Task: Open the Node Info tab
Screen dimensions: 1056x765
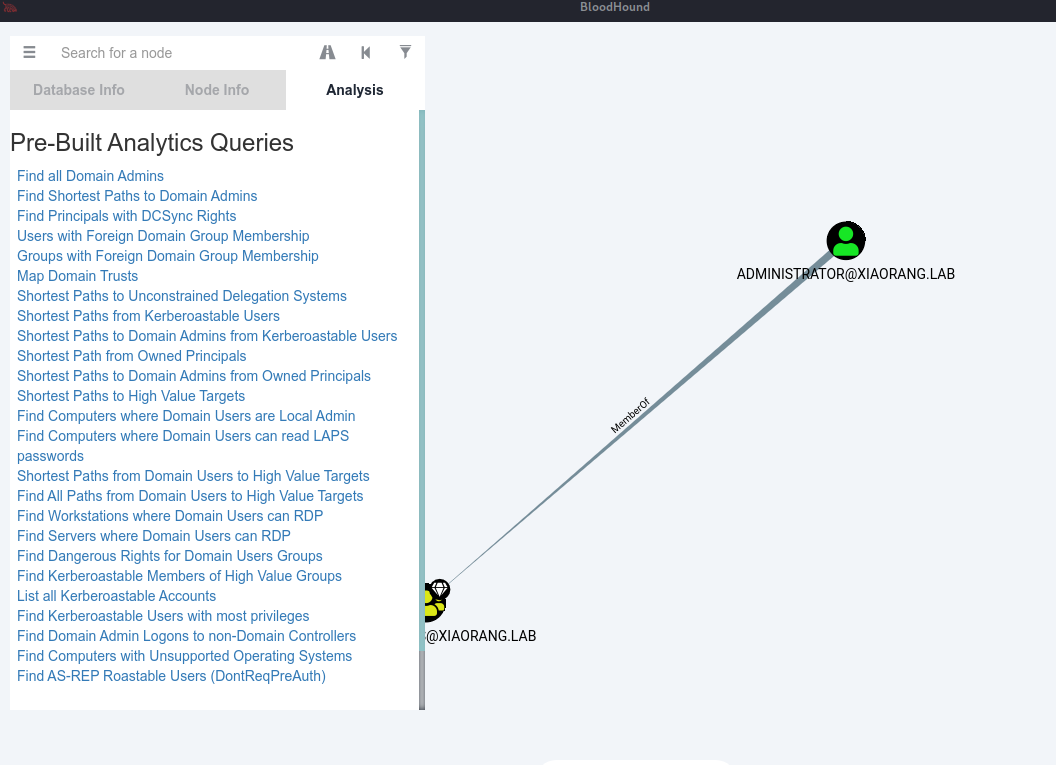Action: tap(217, 90)
